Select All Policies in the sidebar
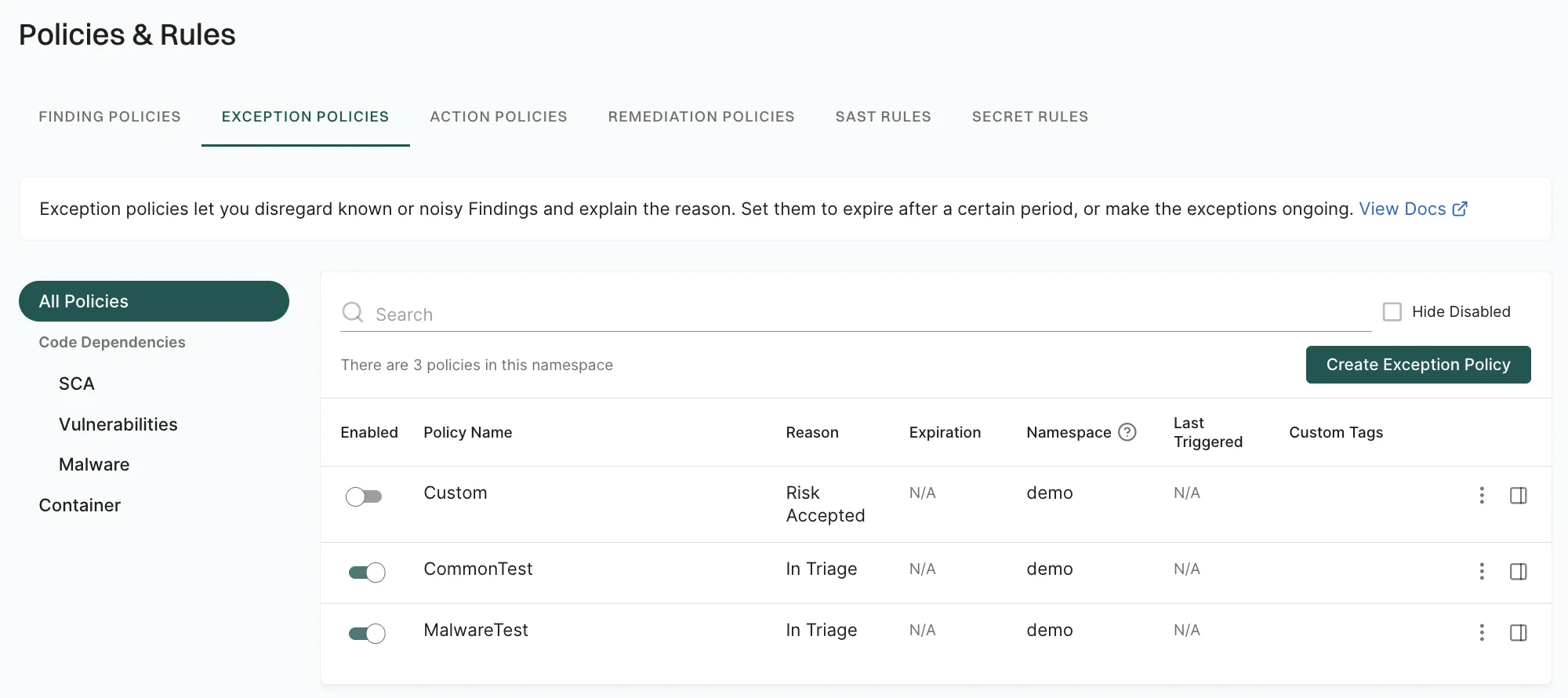The width and height of the screenshot is (1568, 698). [x=154, y=301]
